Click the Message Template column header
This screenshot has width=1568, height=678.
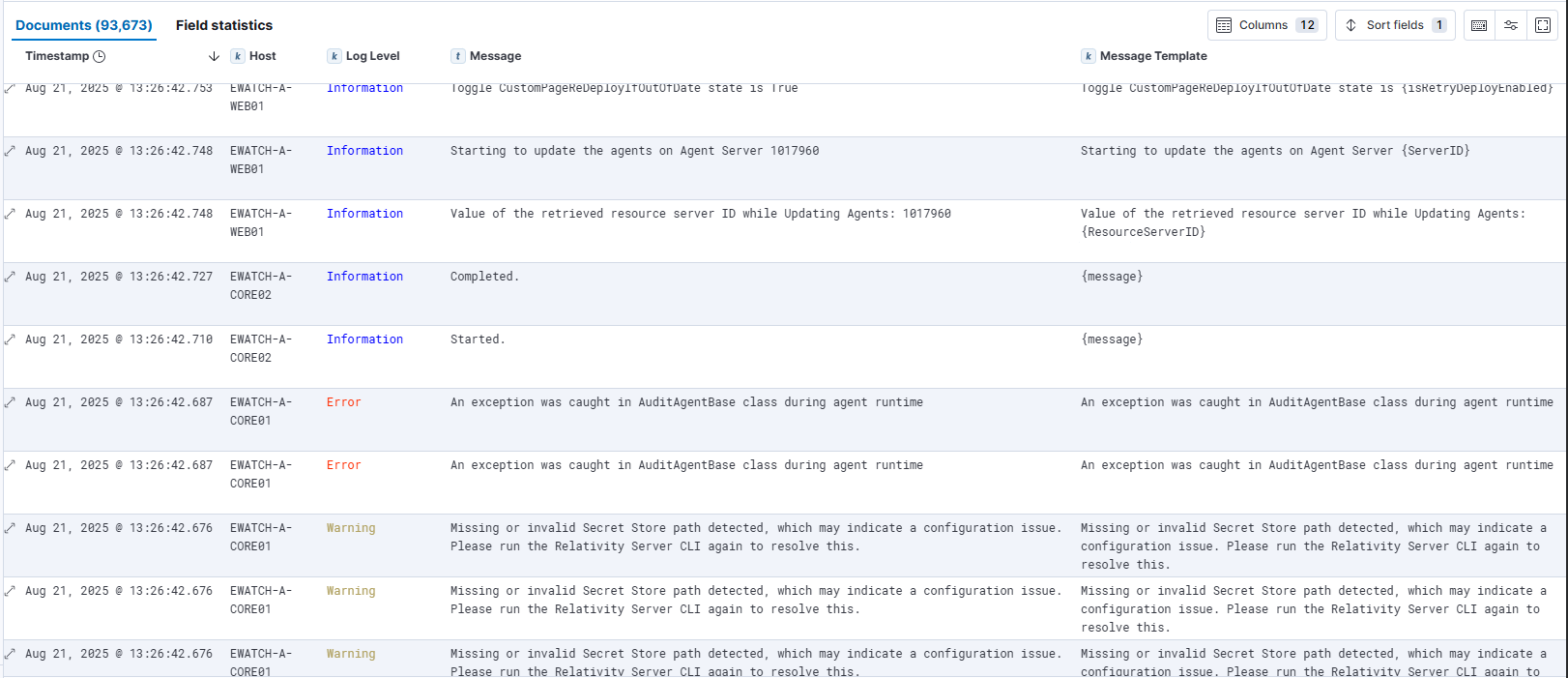tap(1153, 56)
